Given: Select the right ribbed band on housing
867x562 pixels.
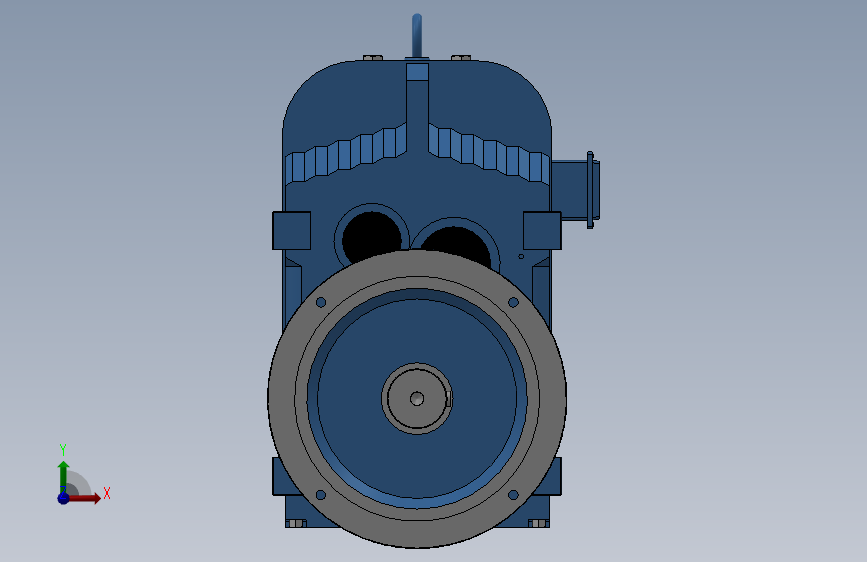Looking at the screenshot, I should (489, 154).
